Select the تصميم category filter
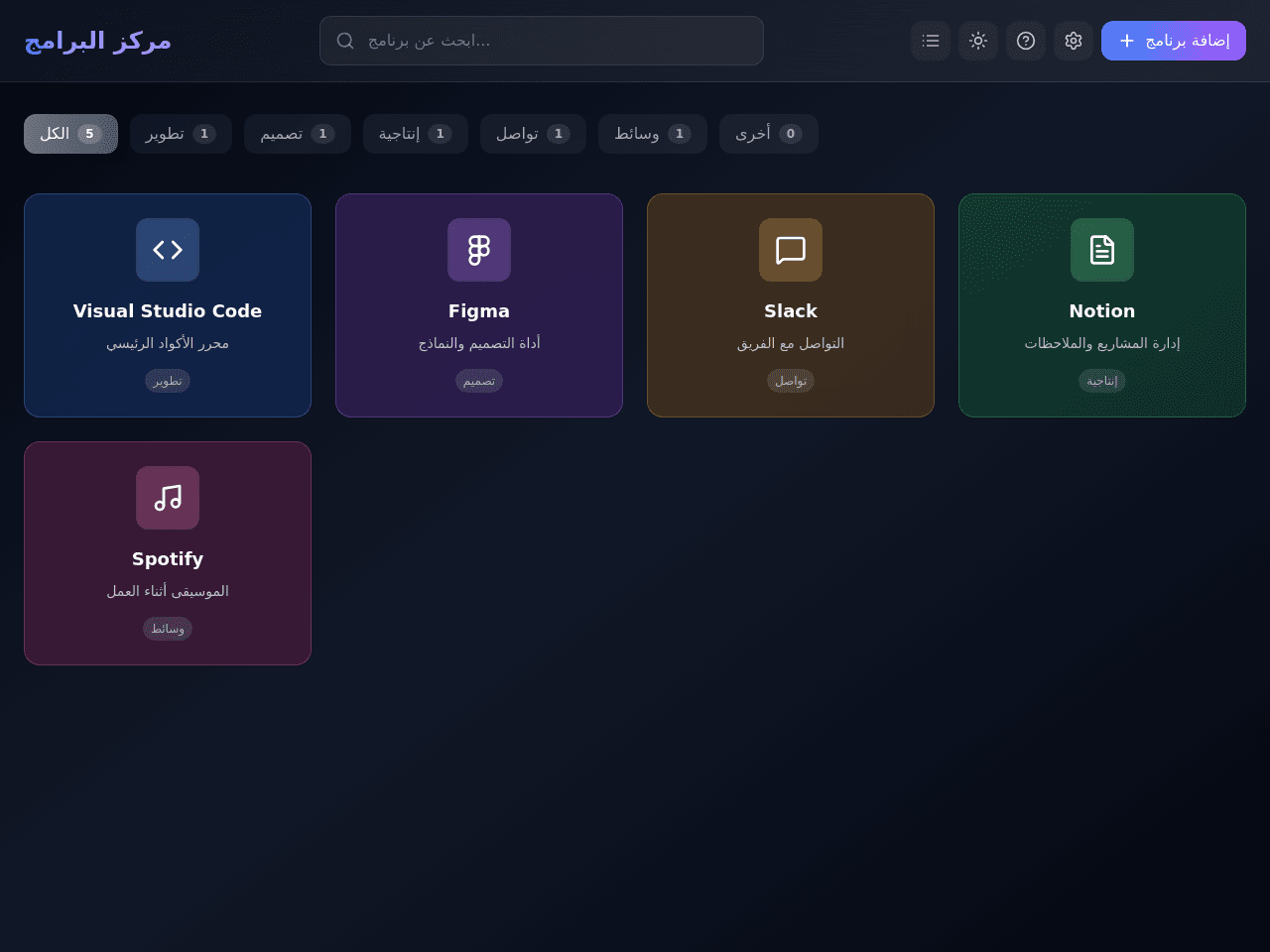1270x952 pixels. [298, 134]
